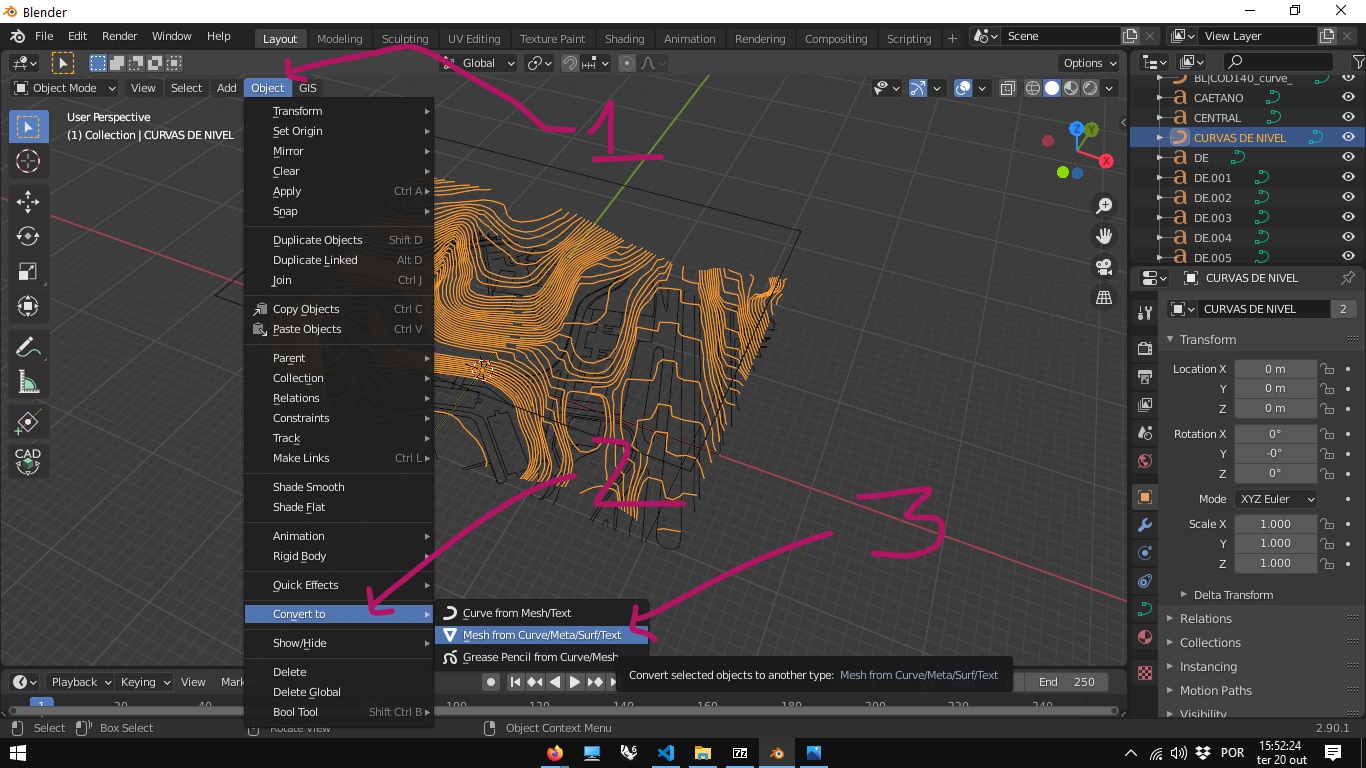This screenshot has width=1366, height=768.
Task: Choose the Measure tool
Action: [x=28, y=382]
